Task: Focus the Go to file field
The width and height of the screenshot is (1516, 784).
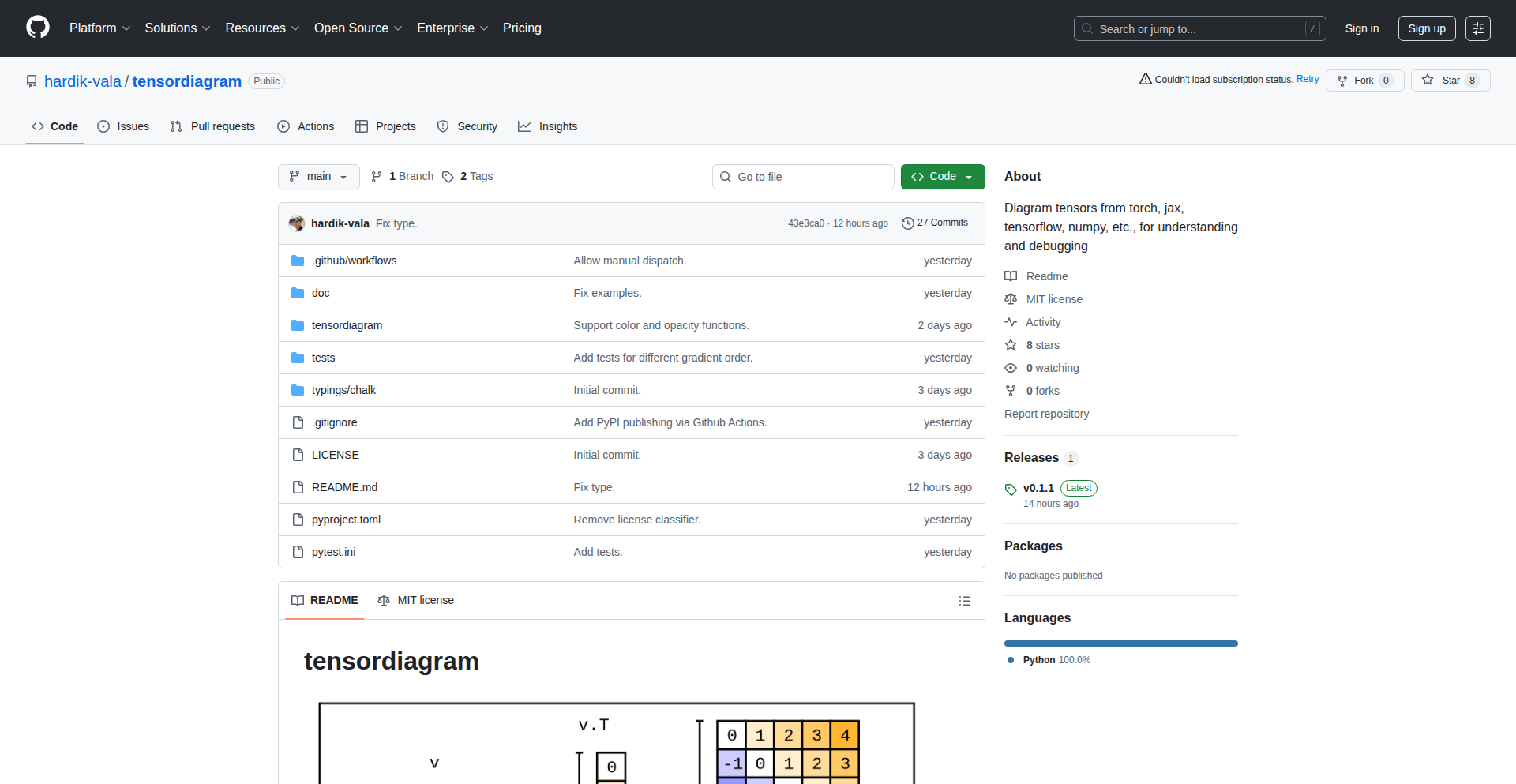Action: click(803, 177)
